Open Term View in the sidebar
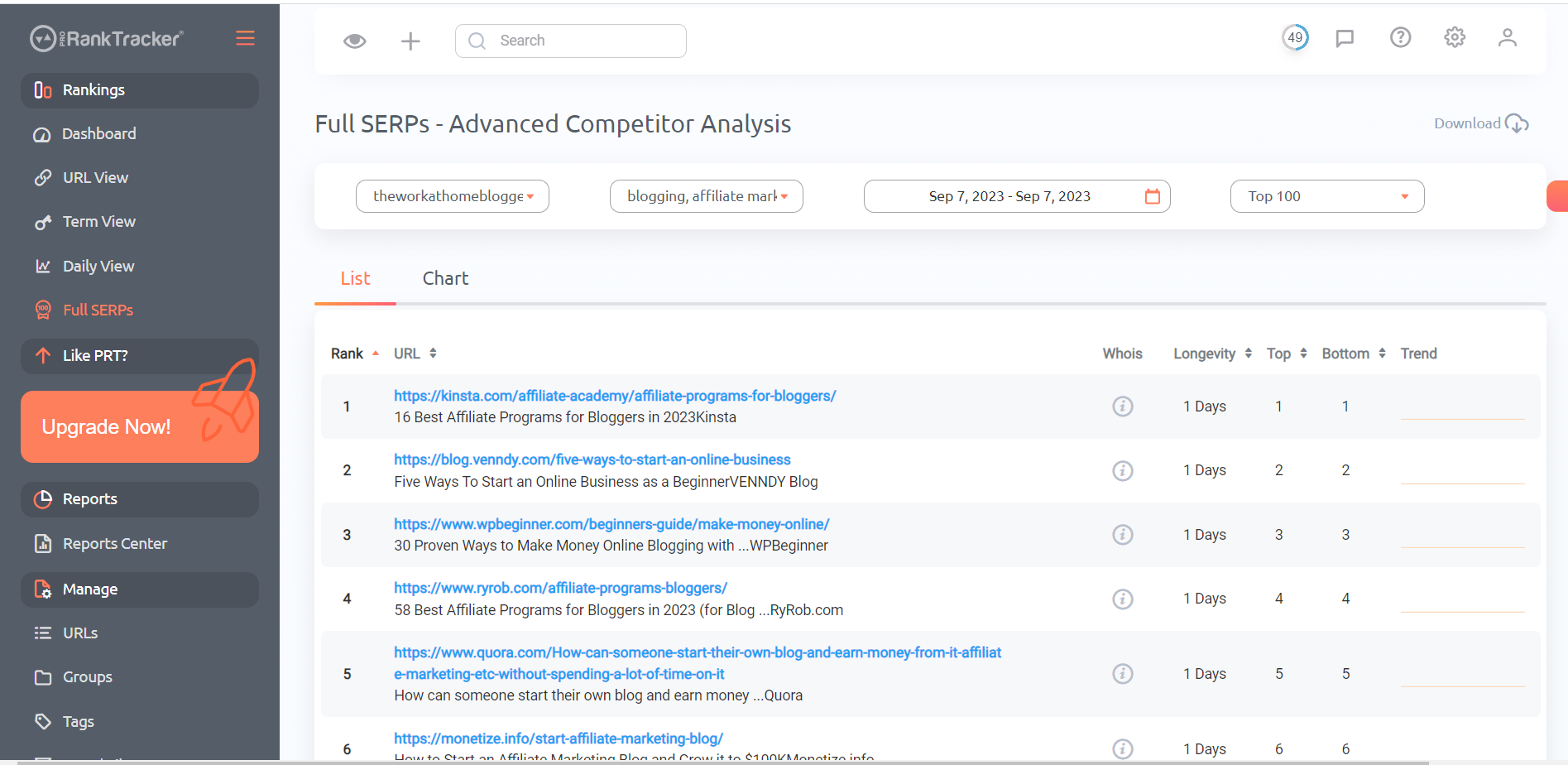The image size is (1568, 765). 98,222
